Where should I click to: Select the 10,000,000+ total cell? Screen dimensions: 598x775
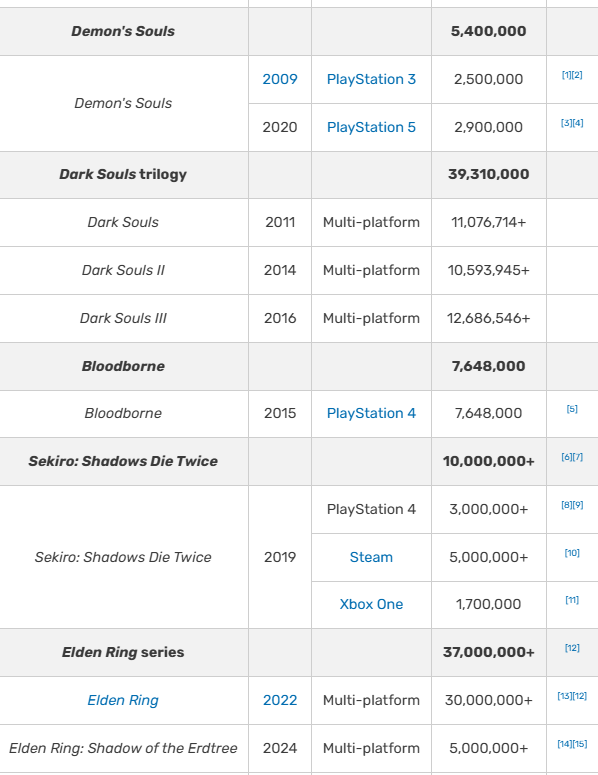coord(488,461)
